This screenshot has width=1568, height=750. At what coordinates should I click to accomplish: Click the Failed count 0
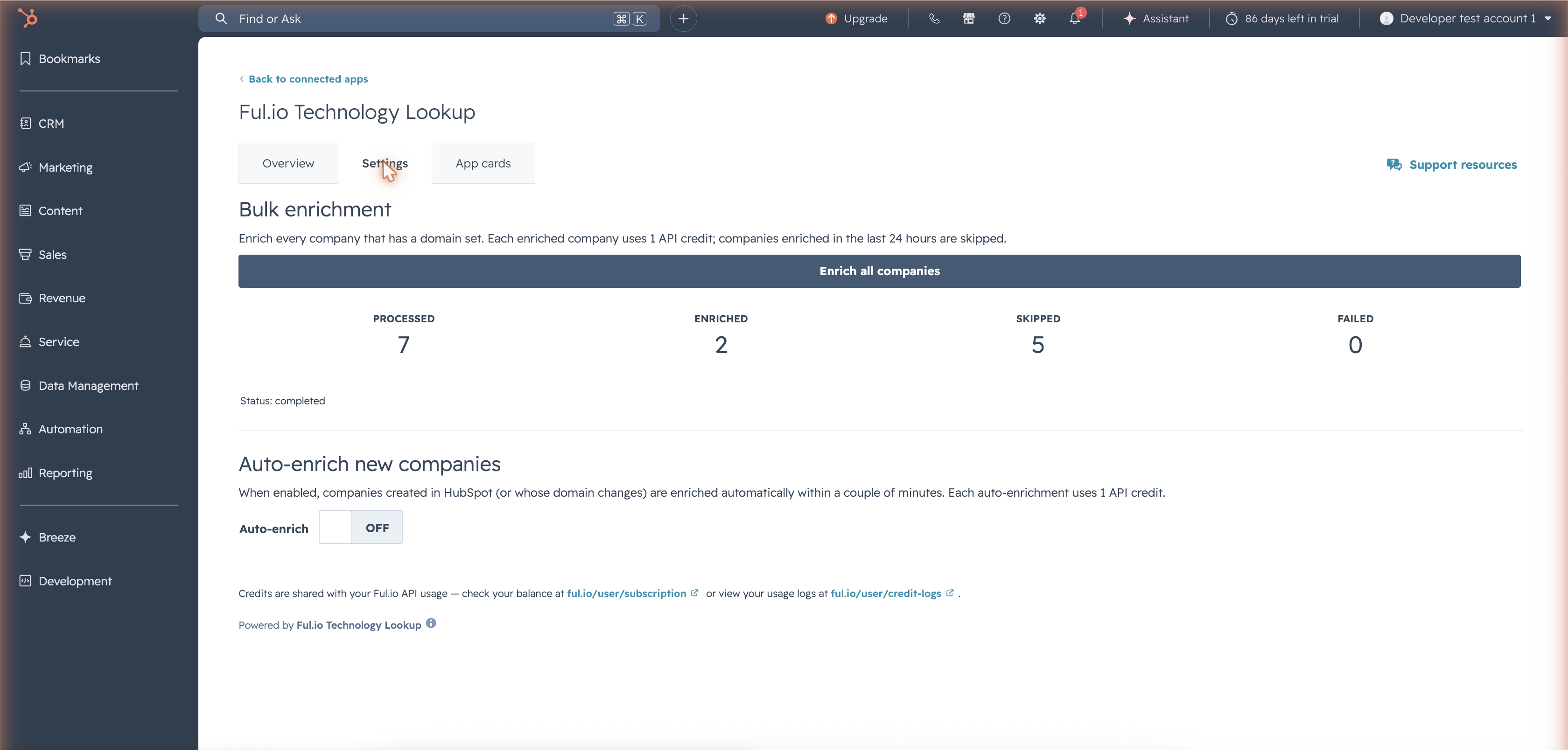(1355, 345)
